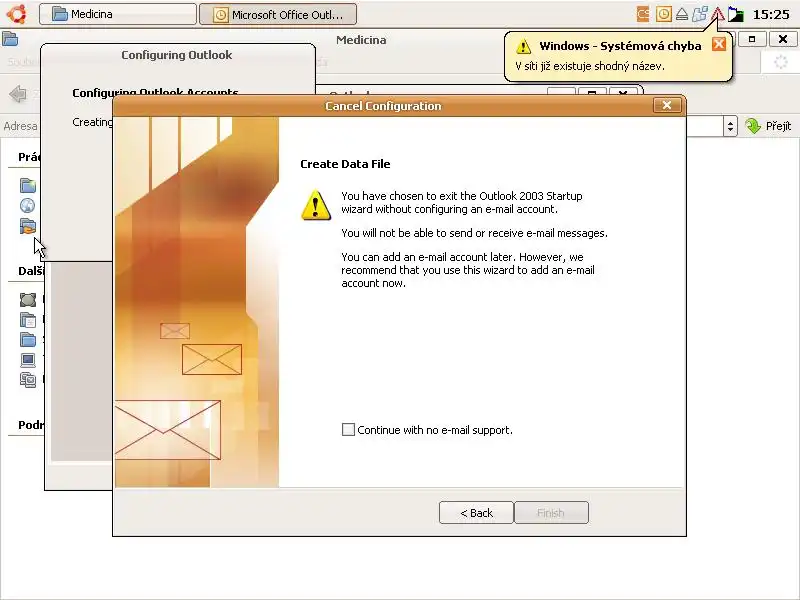Click the black-green flag tray icon
Viewport: 800px width, 600px height.
coord(735,14)
